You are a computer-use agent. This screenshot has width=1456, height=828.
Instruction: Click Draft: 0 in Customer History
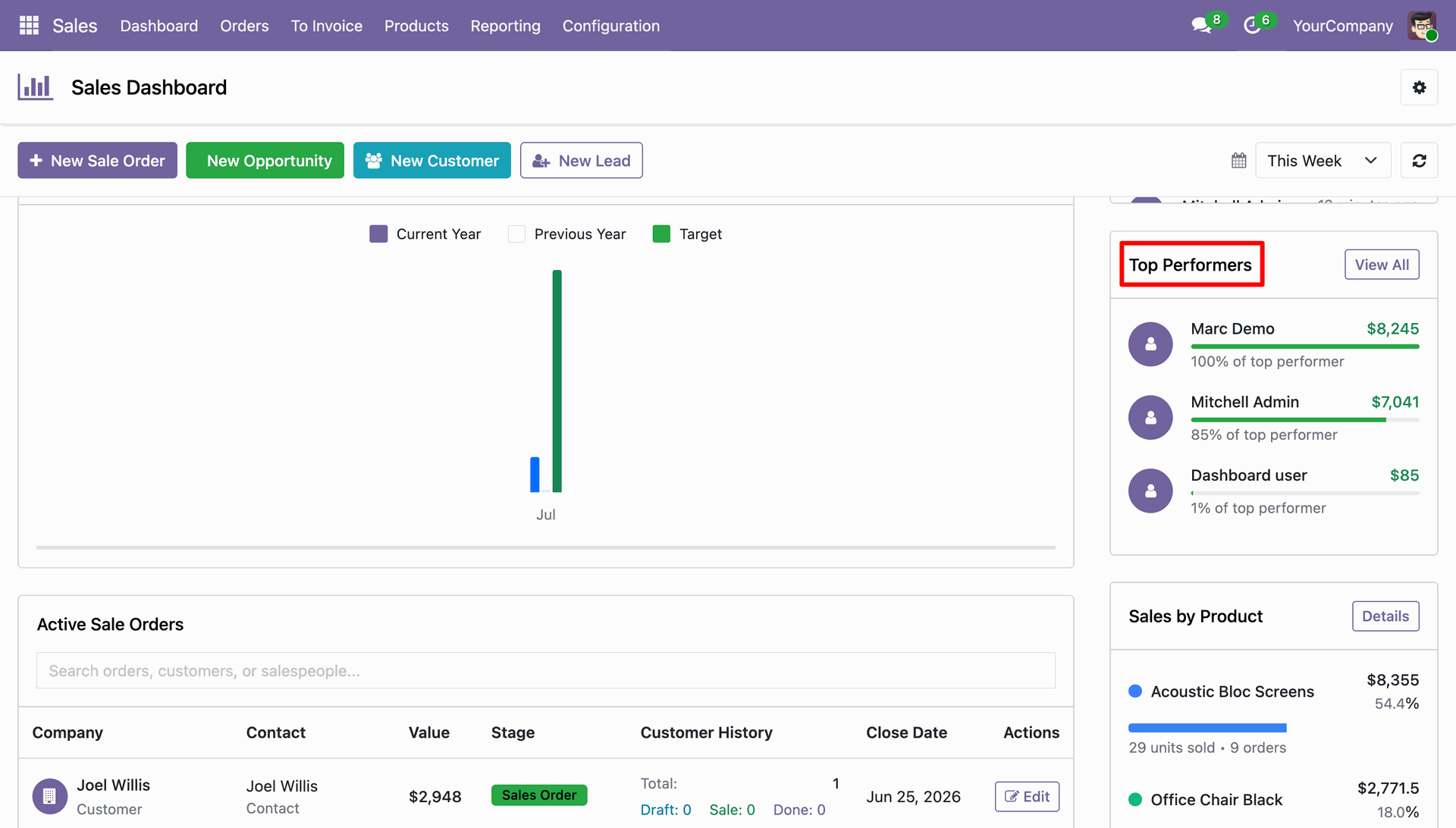click(x=666, y=810)
